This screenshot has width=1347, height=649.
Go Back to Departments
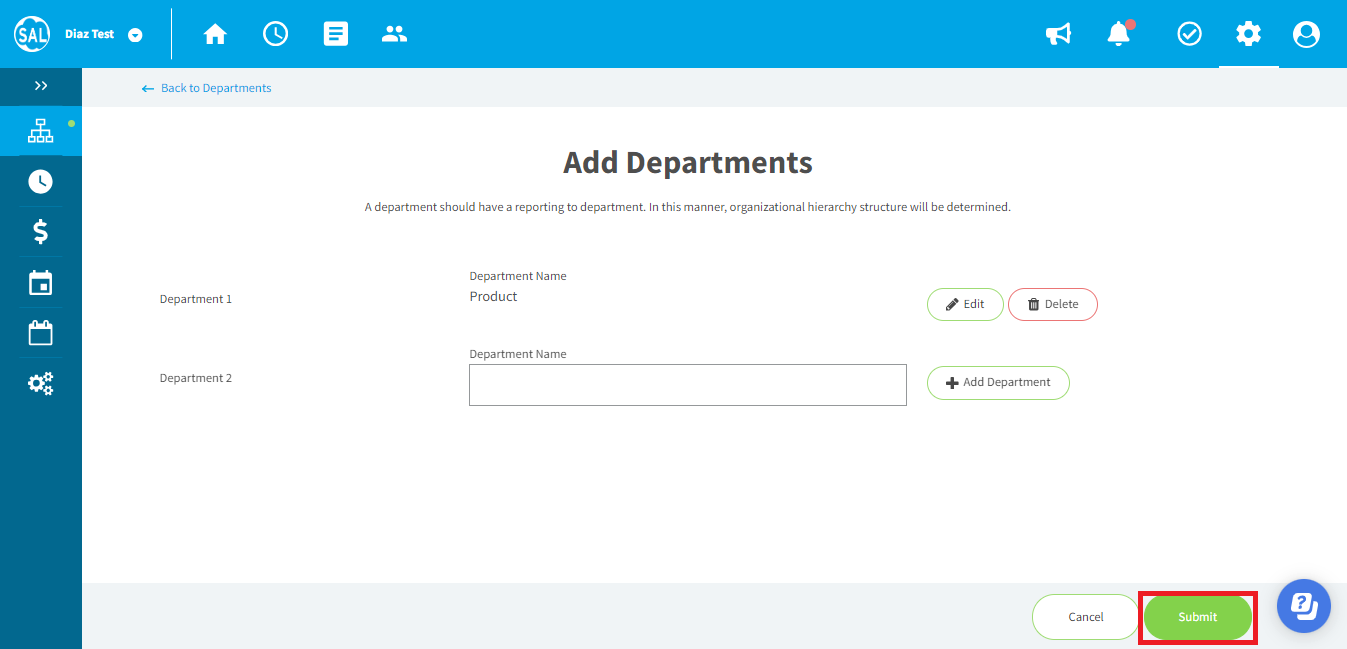point(207,88)
